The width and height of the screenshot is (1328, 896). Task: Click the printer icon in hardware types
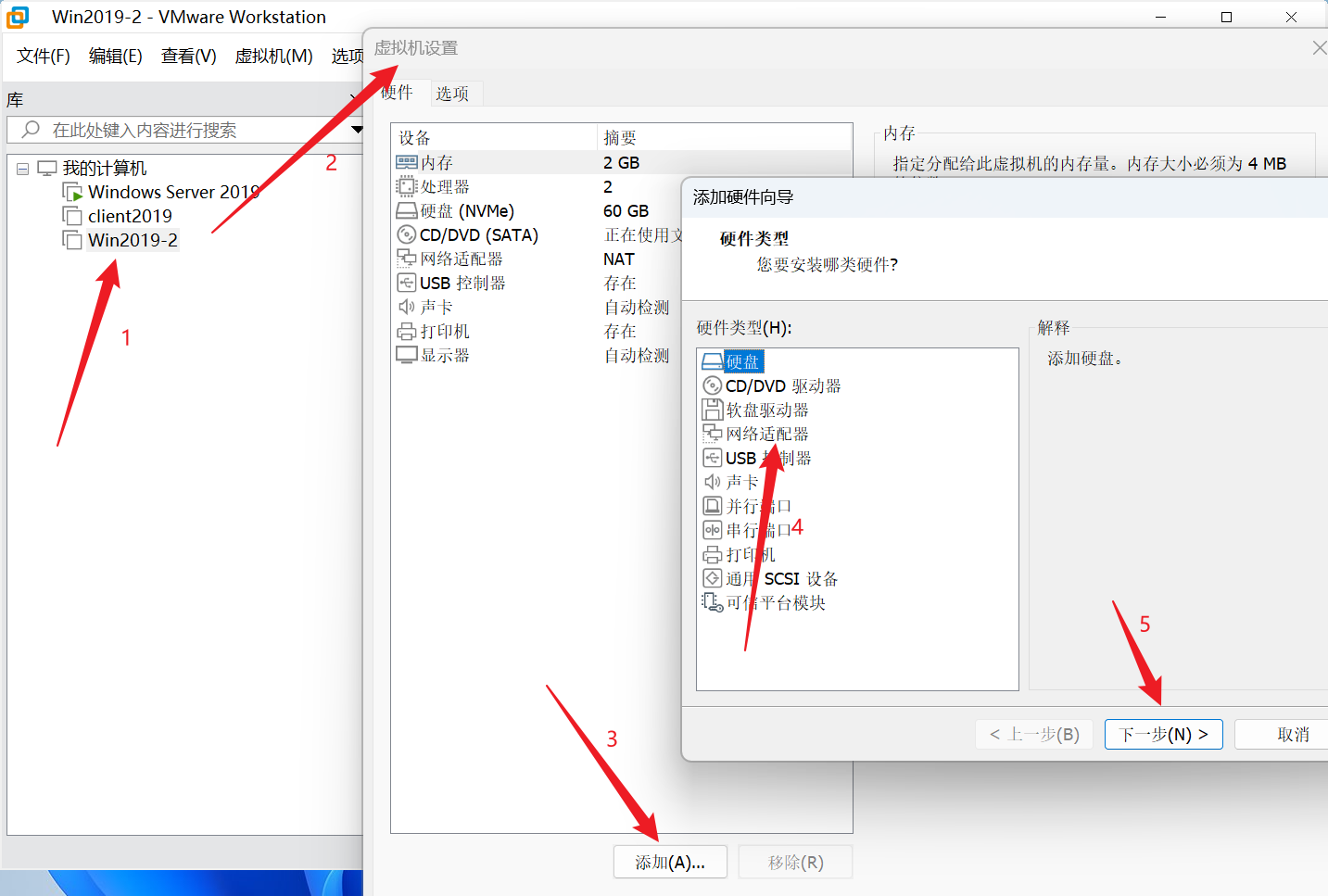pos(712,554)
